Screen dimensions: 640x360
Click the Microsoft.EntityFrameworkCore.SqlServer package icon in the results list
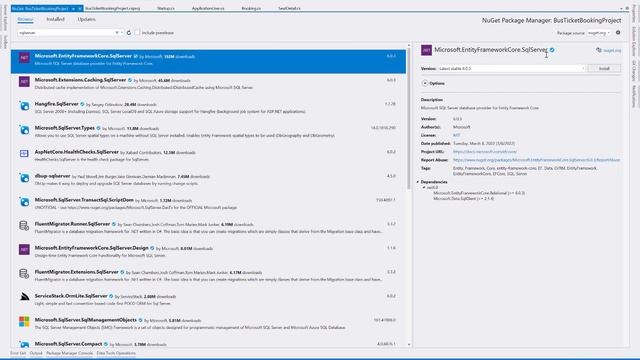tap(24, 58)
